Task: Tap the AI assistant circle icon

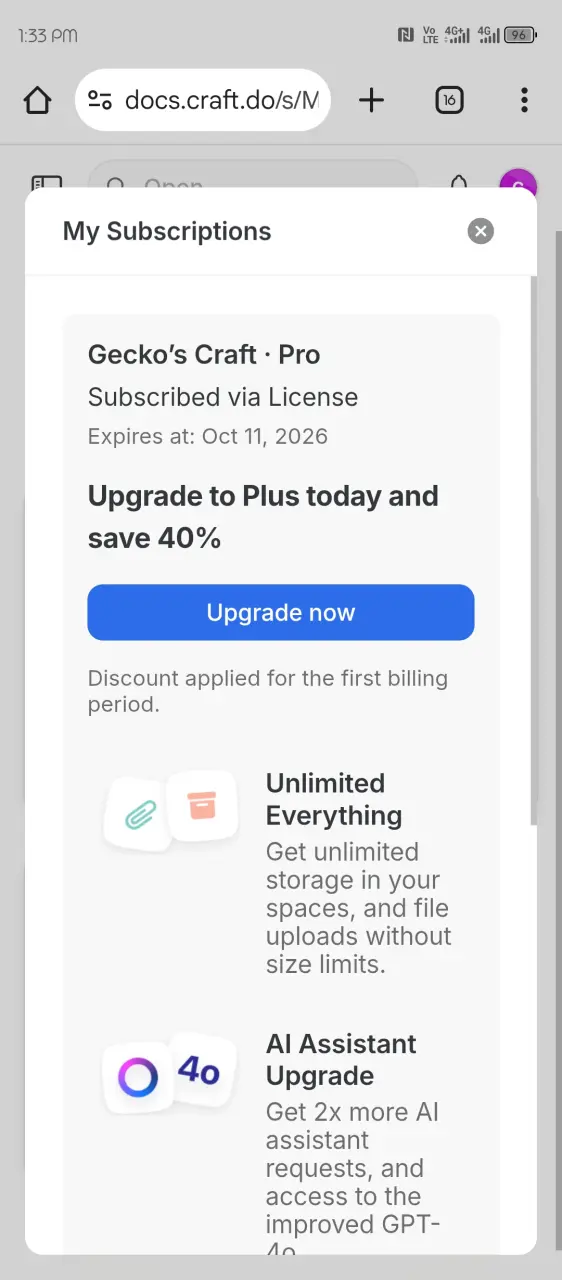Action: [x=138, y=1079]
